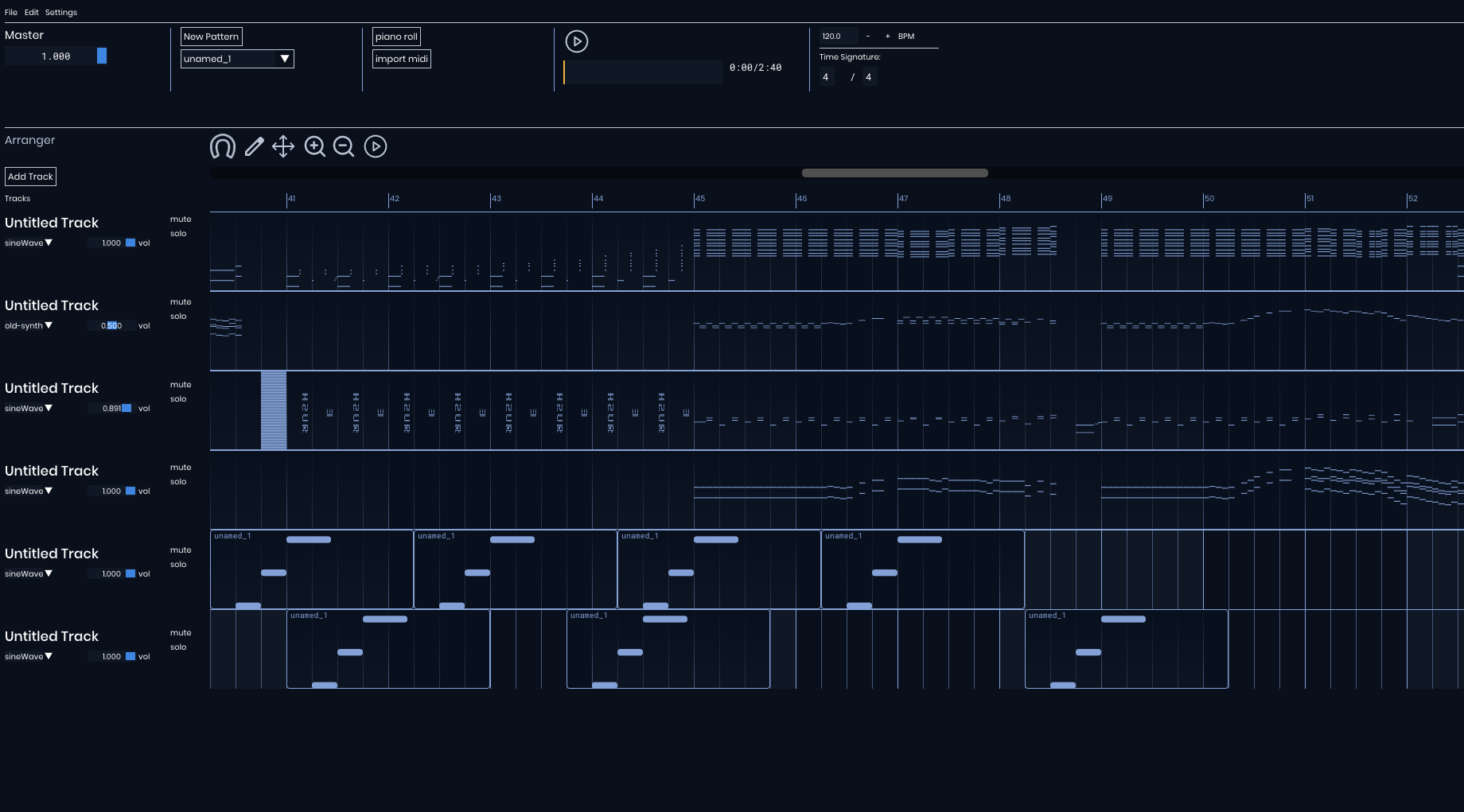Click the New Pattern button

[211, 36]
